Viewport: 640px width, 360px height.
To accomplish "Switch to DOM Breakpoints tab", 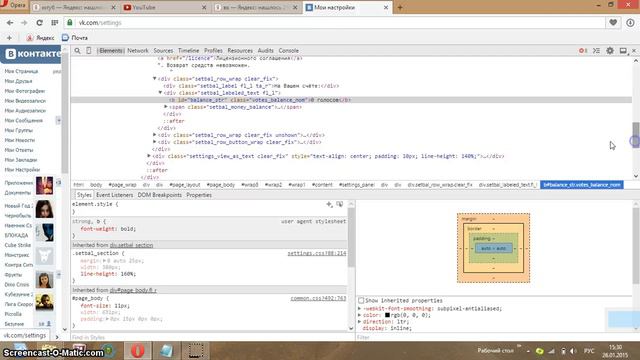I will point(160,195).
